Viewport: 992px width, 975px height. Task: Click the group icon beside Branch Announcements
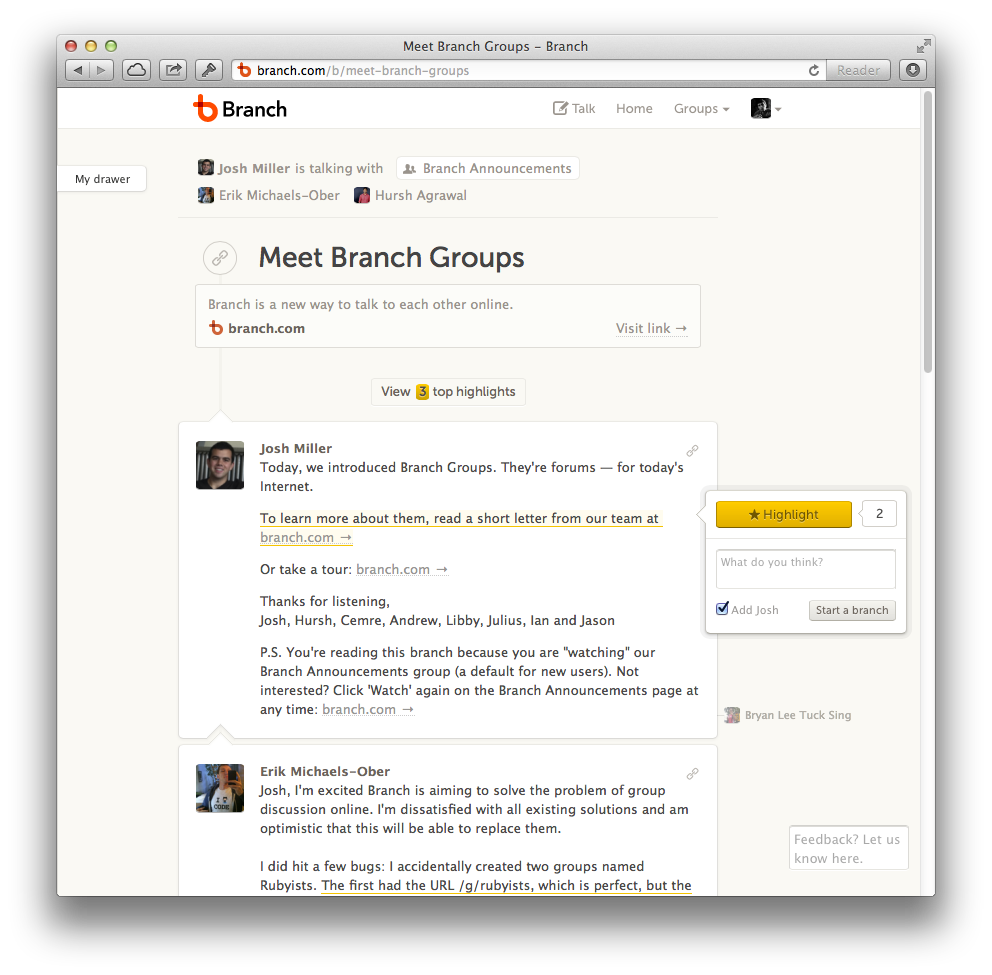pos(410,169)
